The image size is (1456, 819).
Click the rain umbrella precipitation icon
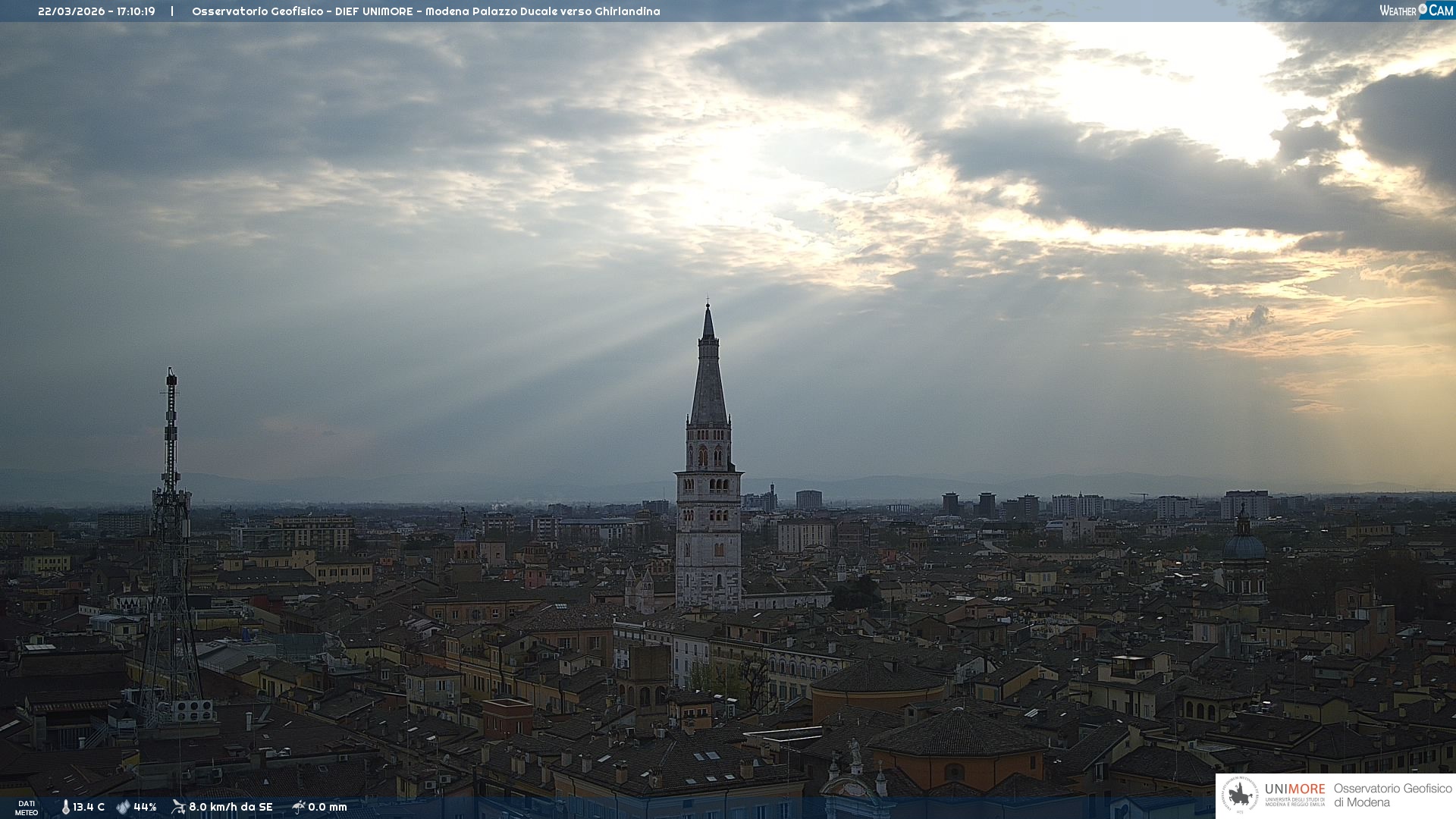299,807
